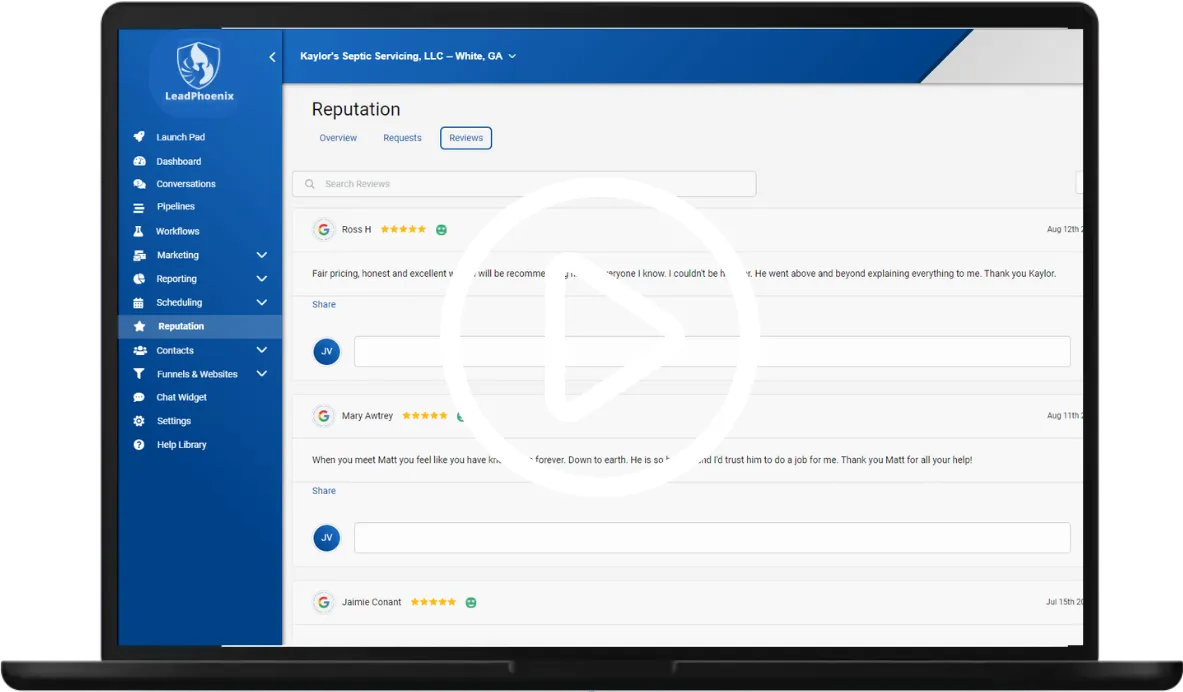Switch to the Overview tab
The image size is (1183, 692).
tap(338, 138)
